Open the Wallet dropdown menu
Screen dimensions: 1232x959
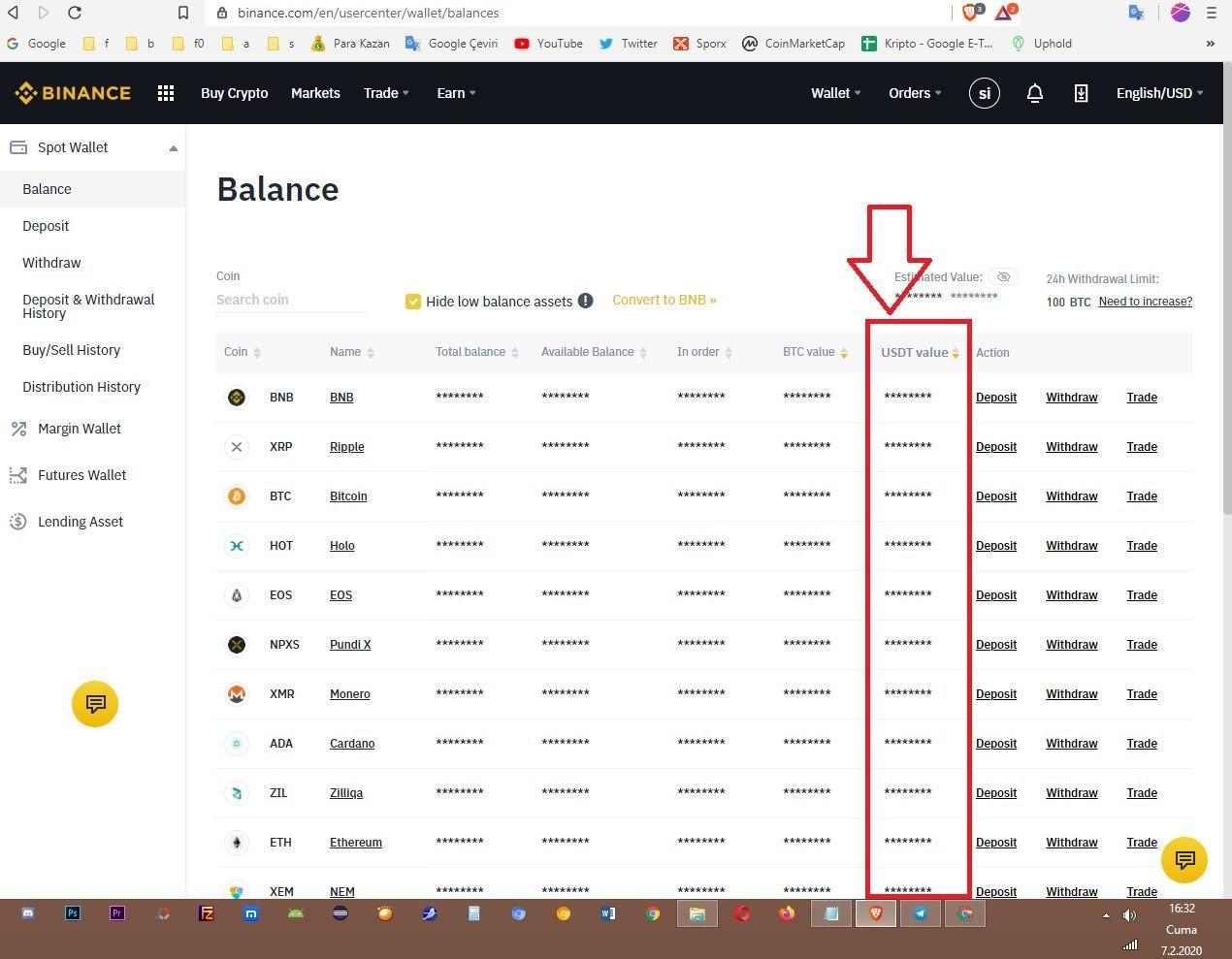point(836,93)
